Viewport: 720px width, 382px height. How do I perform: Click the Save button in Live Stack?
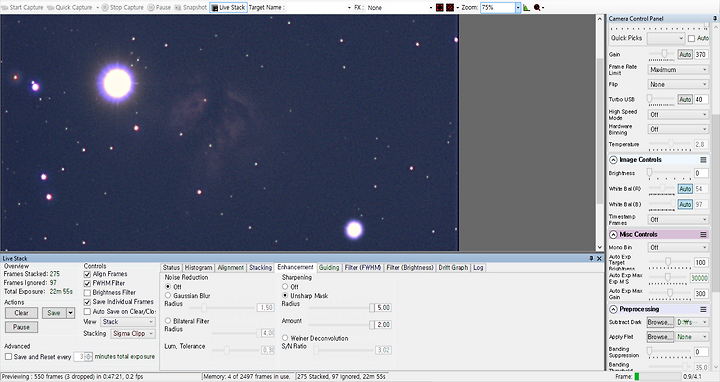[54, 313]
